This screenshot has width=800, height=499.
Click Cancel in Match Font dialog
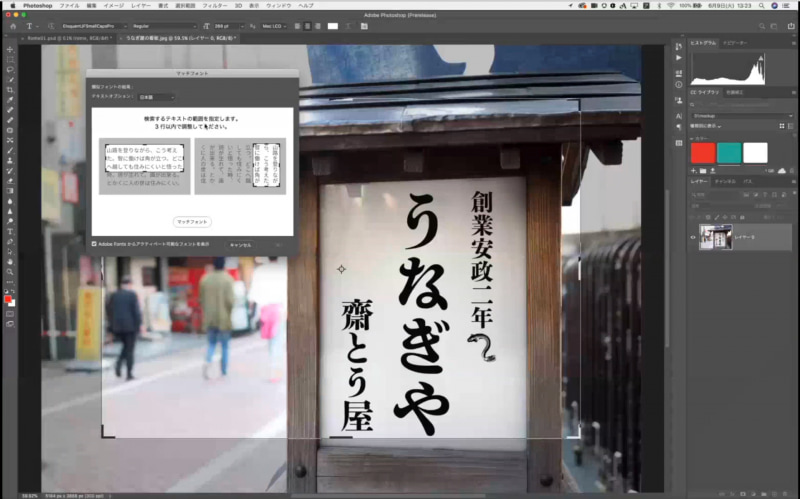point(240,245)
